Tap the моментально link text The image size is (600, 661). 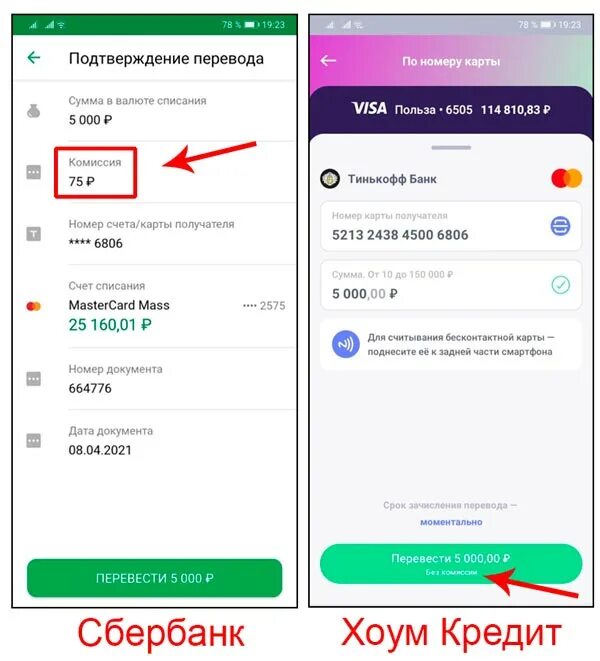point(451,522)
